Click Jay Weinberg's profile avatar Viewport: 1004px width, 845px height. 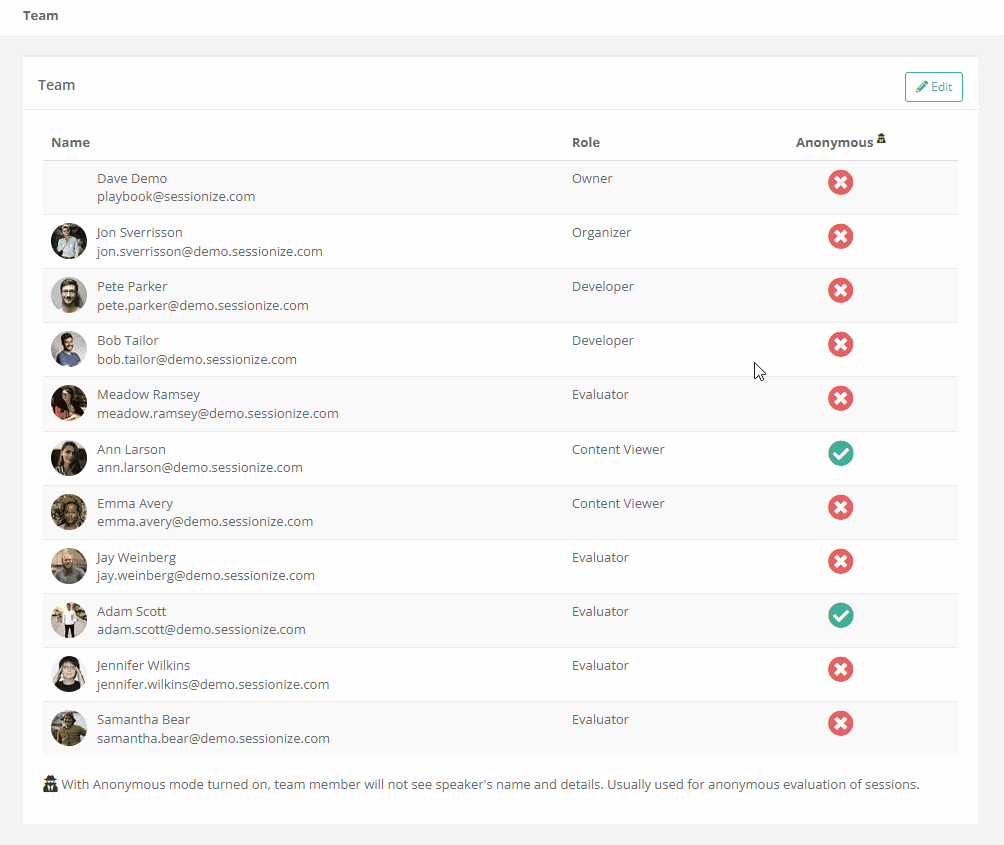coord(69,566)
